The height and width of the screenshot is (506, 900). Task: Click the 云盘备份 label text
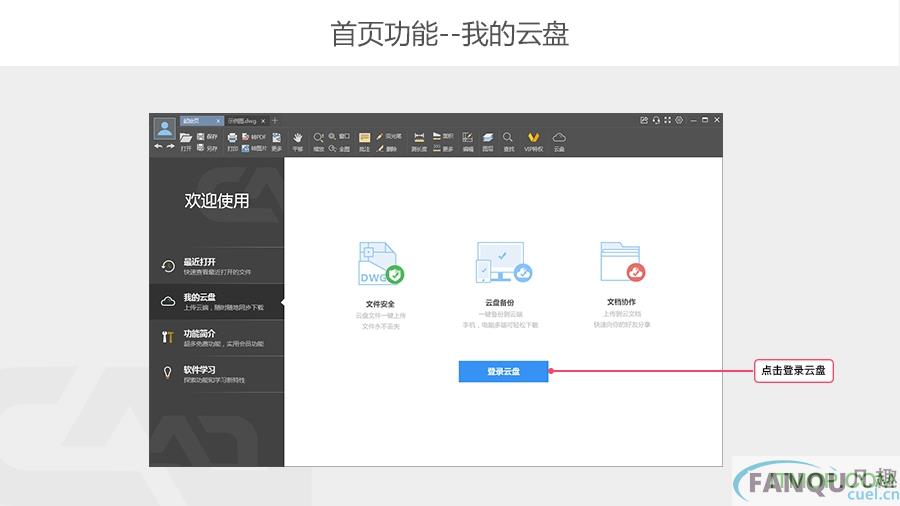(x=500, y=302)
